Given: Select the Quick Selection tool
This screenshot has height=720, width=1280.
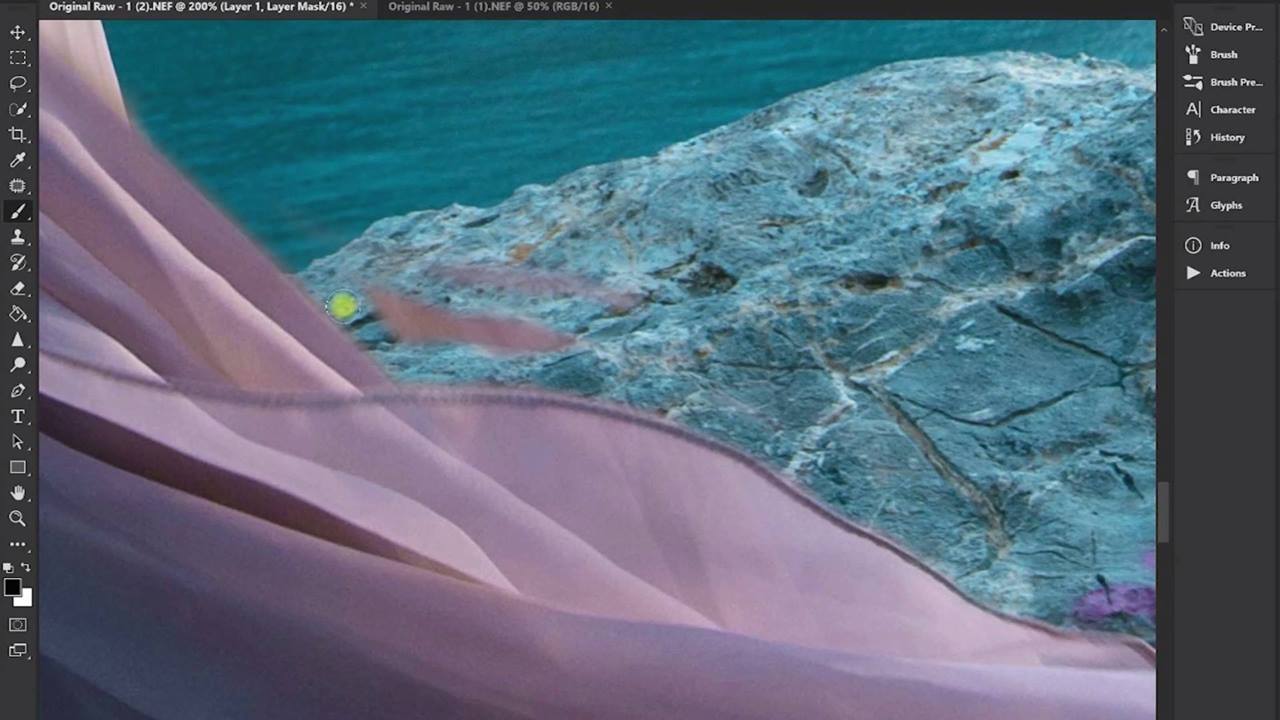Looking at the screenshot, I should click(x=18, y=109).
